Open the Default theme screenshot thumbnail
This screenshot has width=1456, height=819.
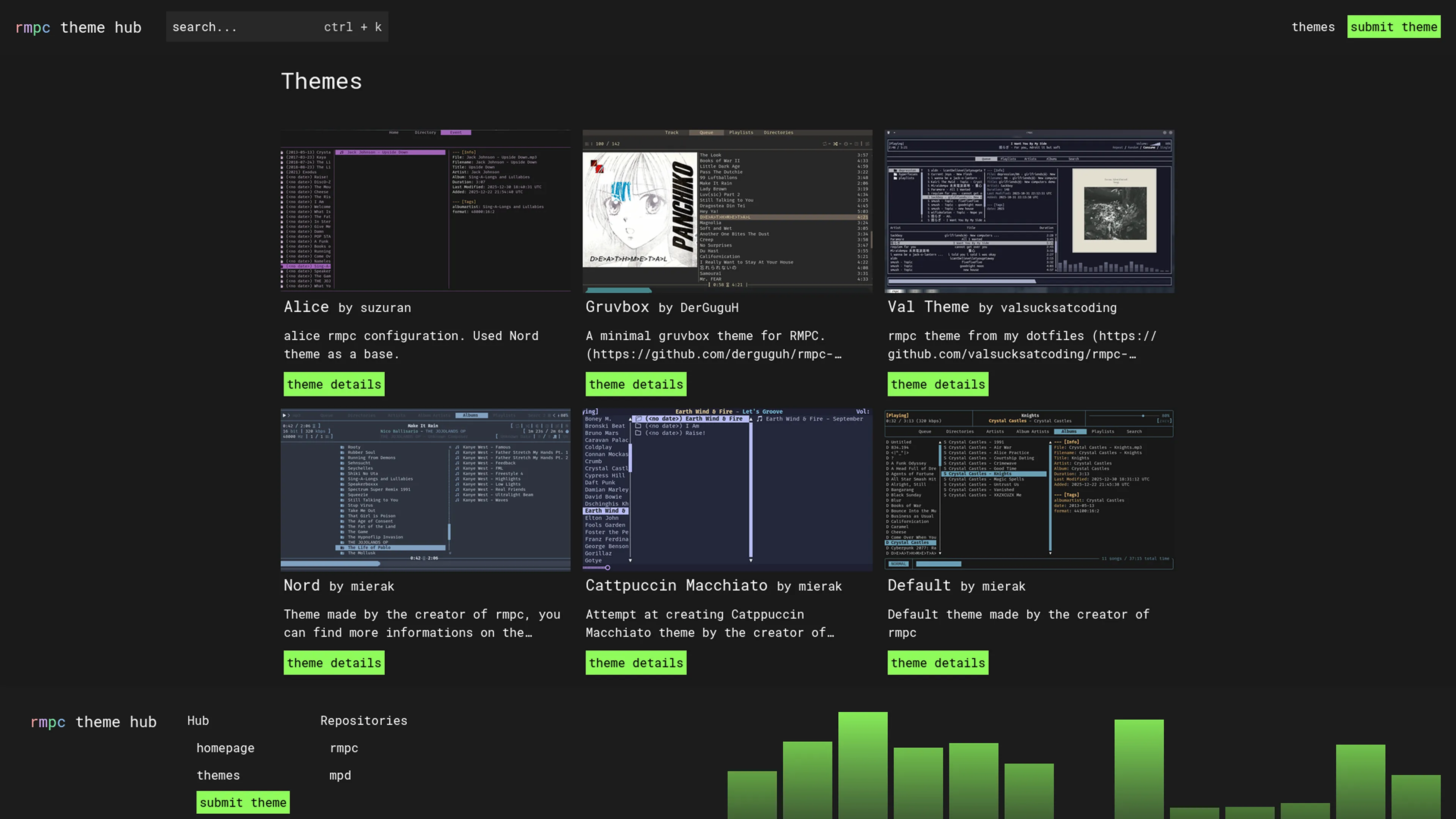point(1029,490)
